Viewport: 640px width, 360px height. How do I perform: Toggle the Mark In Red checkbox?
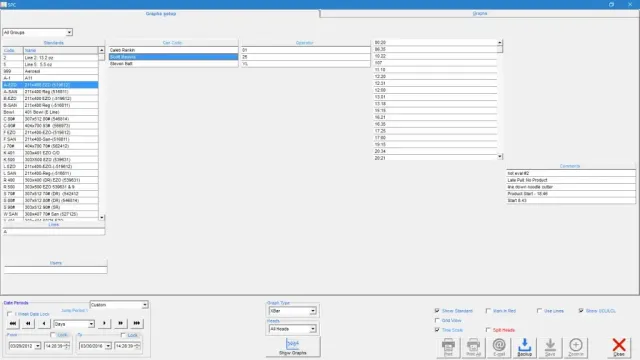(x=488, y=311)
